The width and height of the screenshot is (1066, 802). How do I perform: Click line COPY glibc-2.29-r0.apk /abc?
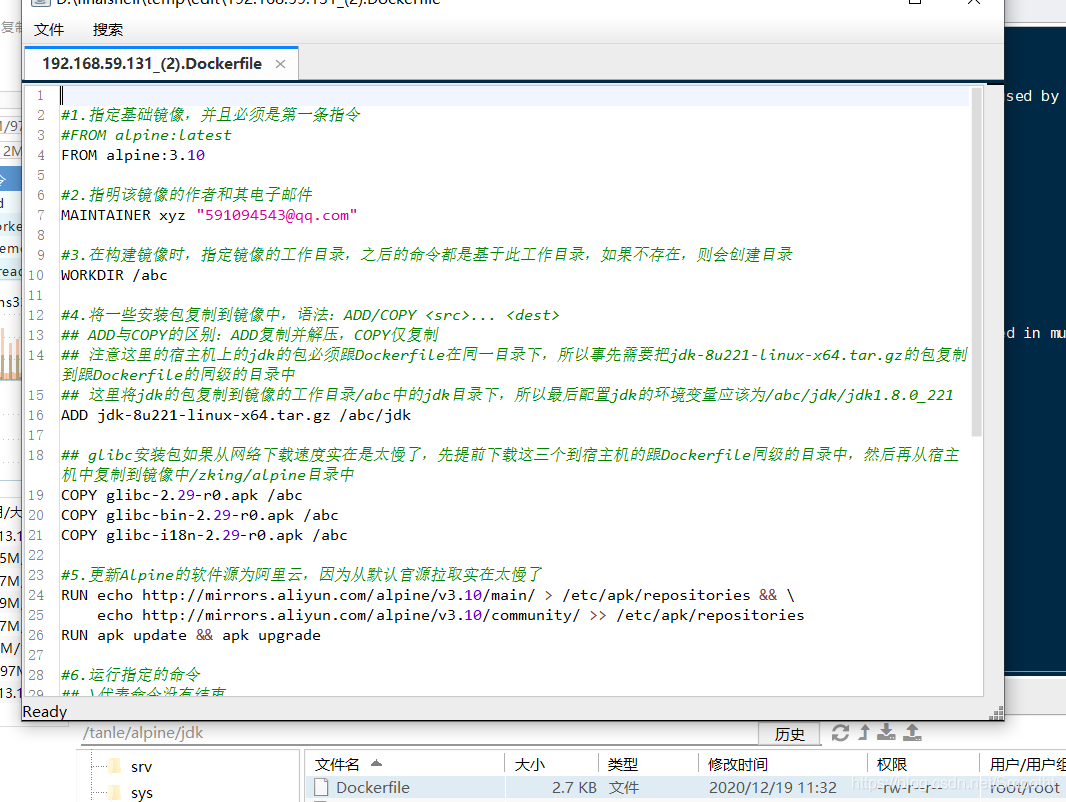coord(182,495)
